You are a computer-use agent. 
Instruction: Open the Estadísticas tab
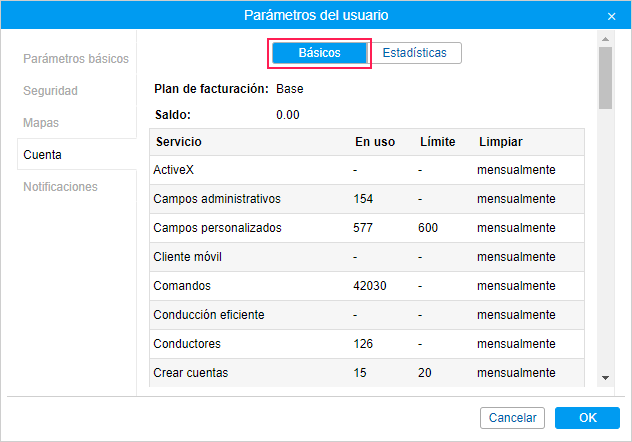pyautogui.click(x=414, y=53)
